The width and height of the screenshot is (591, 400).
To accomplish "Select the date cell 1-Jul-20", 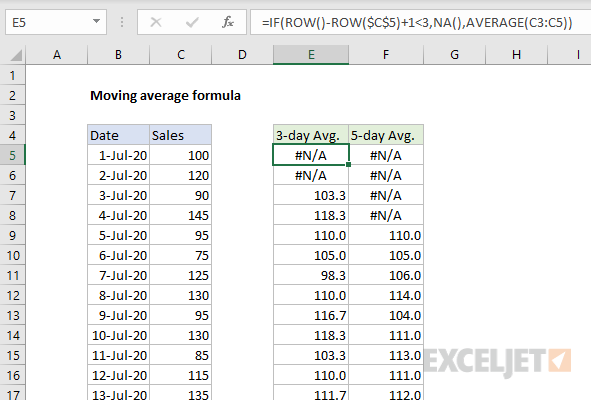I will 118,155.
